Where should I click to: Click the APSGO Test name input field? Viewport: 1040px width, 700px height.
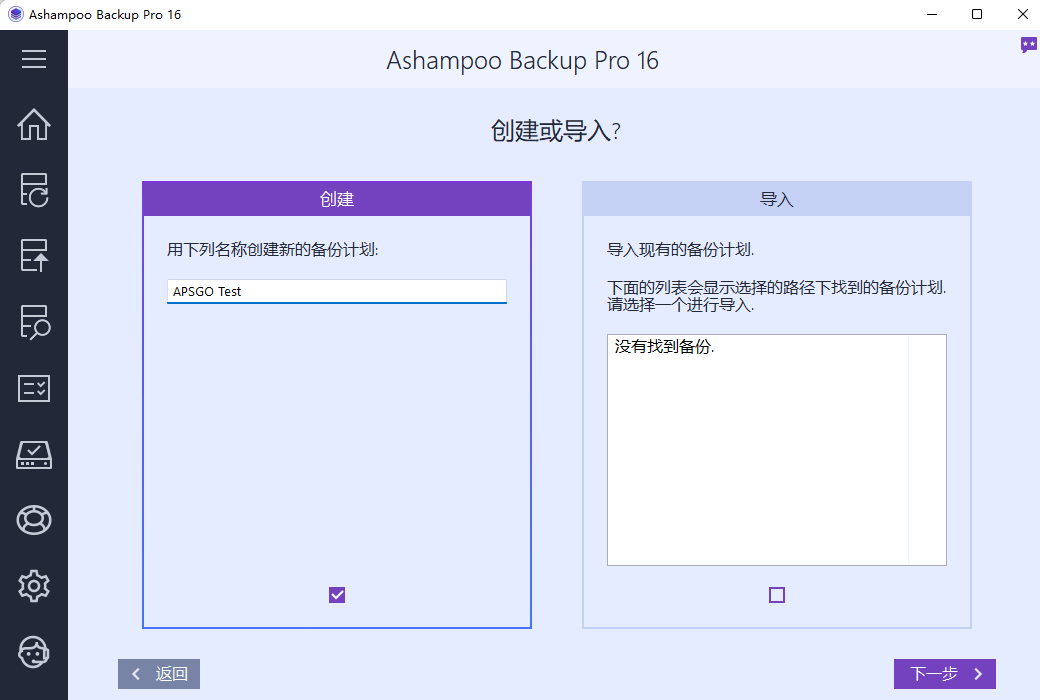pyautogui.click(x=337, y=291)
